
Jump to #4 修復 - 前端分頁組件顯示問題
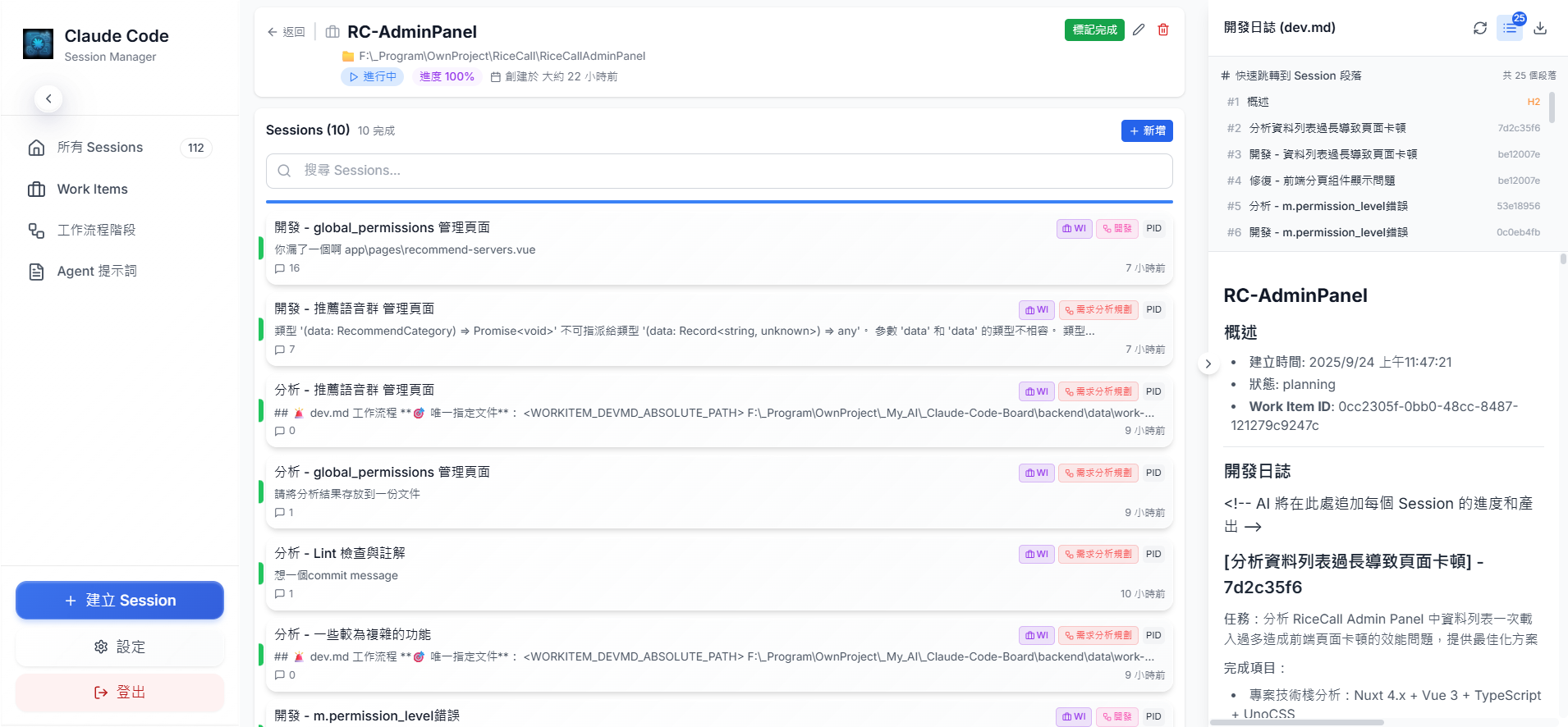pos(1383,181)
